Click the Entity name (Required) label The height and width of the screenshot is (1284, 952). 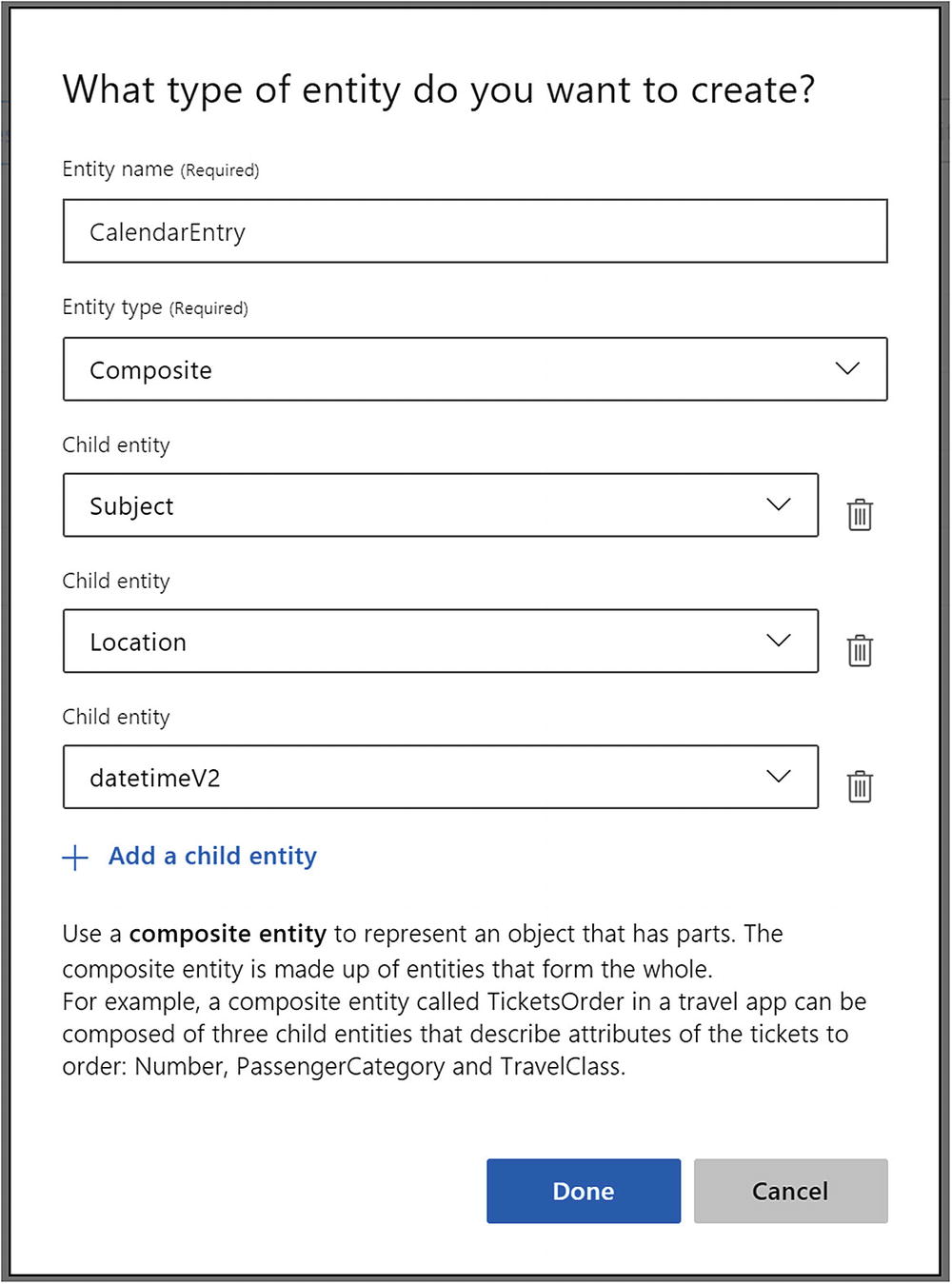pyautogui.click(x=160, y=169)
